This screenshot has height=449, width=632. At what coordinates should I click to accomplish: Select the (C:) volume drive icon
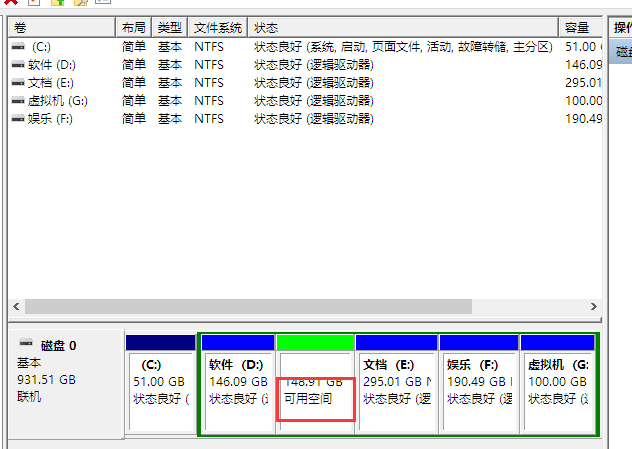coord(18,47)
